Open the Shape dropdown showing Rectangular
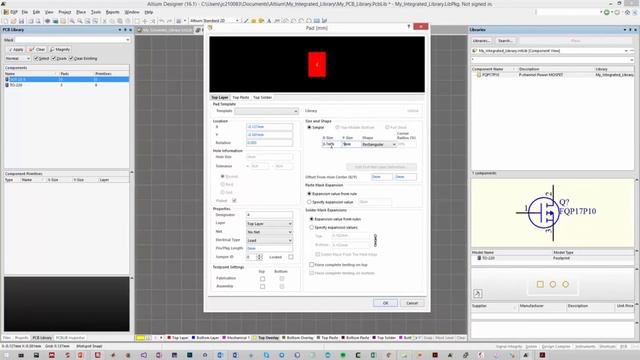The height and width of the screenshot is (360, 640). pyautogui.click(x=378, y=144)
